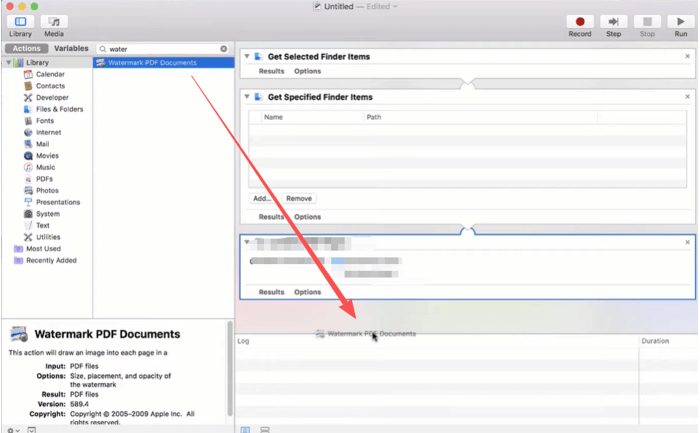Open the Media browser

pos(54,21)
